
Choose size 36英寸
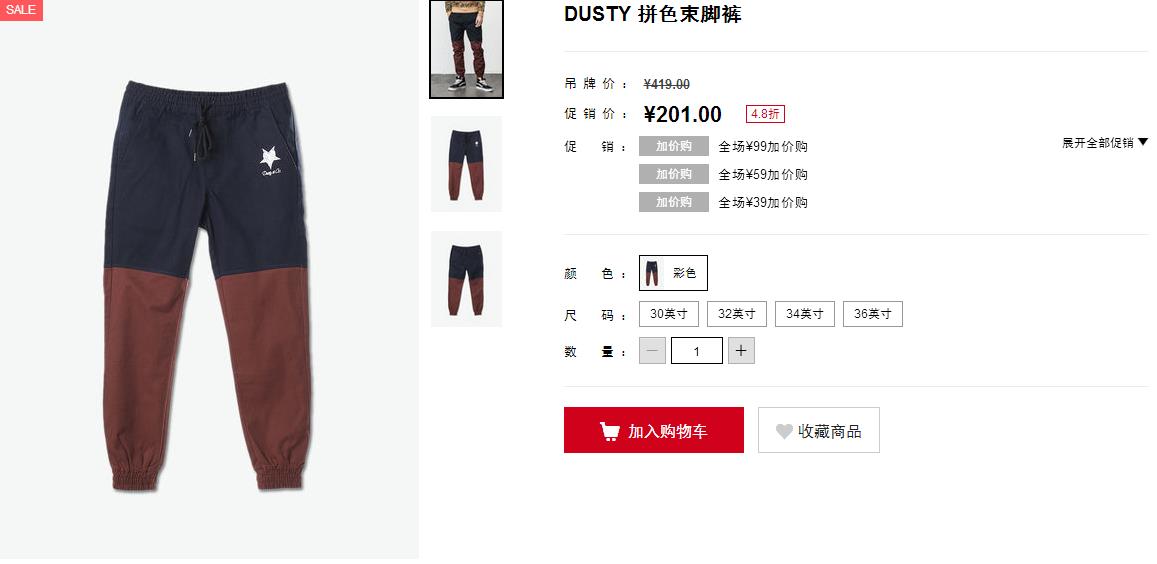[x=872, y=314]
